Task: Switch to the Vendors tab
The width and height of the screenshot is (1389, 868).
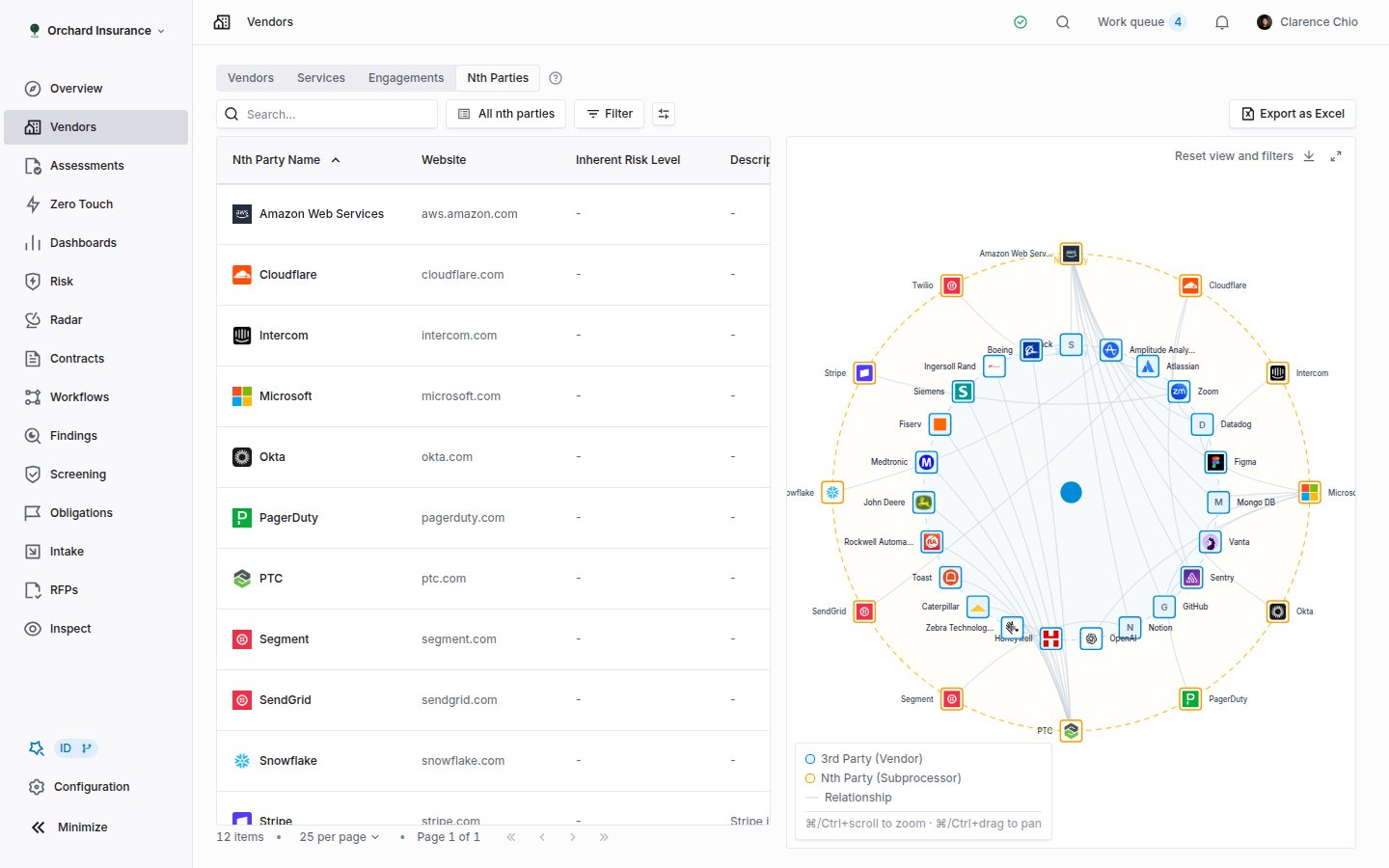Action: pyautogui.click(x=251, y=78)
